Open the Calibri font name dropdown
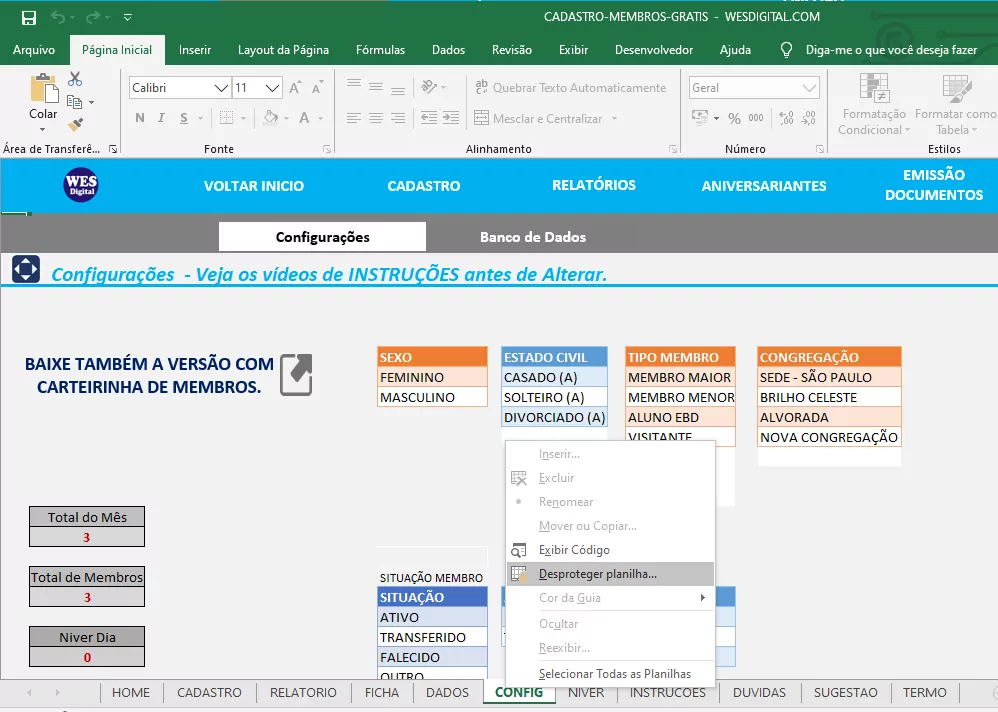Screen dimensions: 998x712 pyautogui.click(x=221, y=88)
